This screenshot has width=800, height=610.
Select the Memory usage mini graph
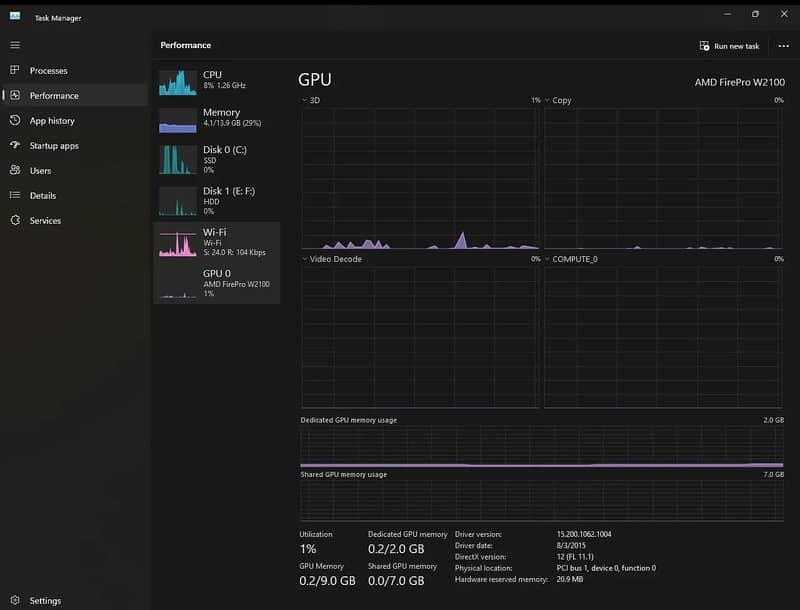pos(178,120)
